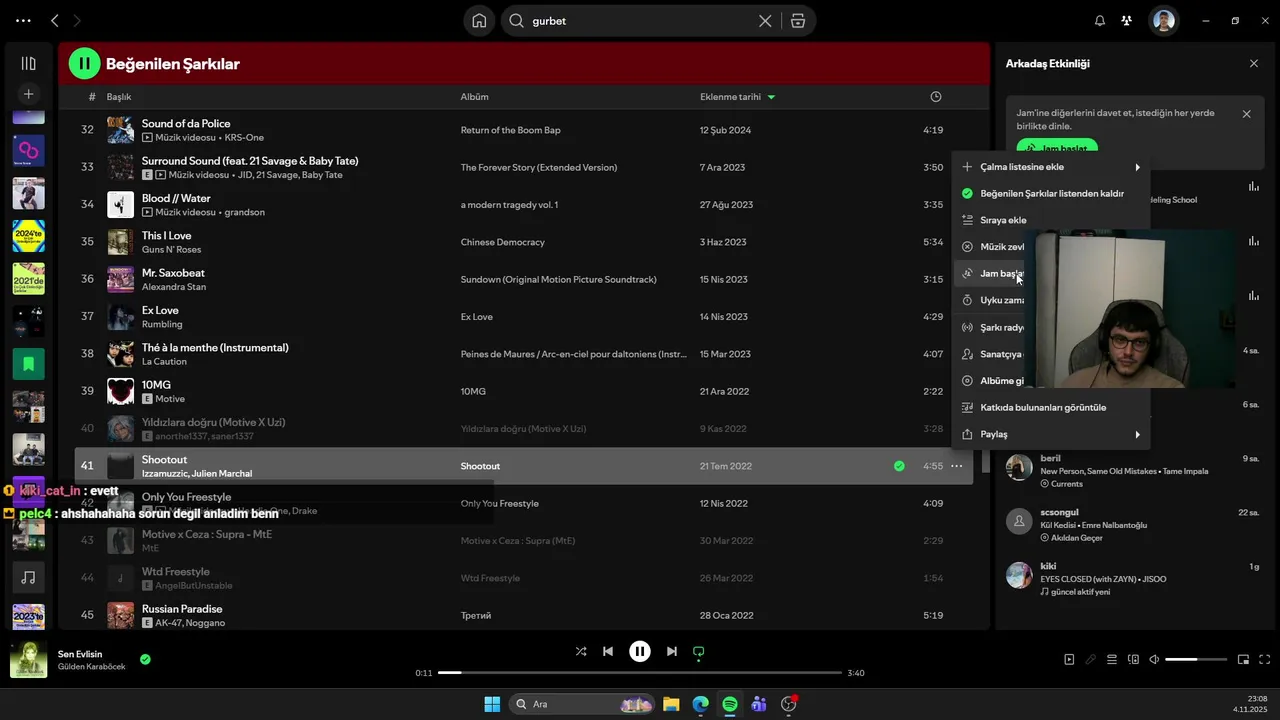This screenshot has width=1280, height=720.
Task: Open the three-dot app menu at top left
Action: (x=23, y=21)
